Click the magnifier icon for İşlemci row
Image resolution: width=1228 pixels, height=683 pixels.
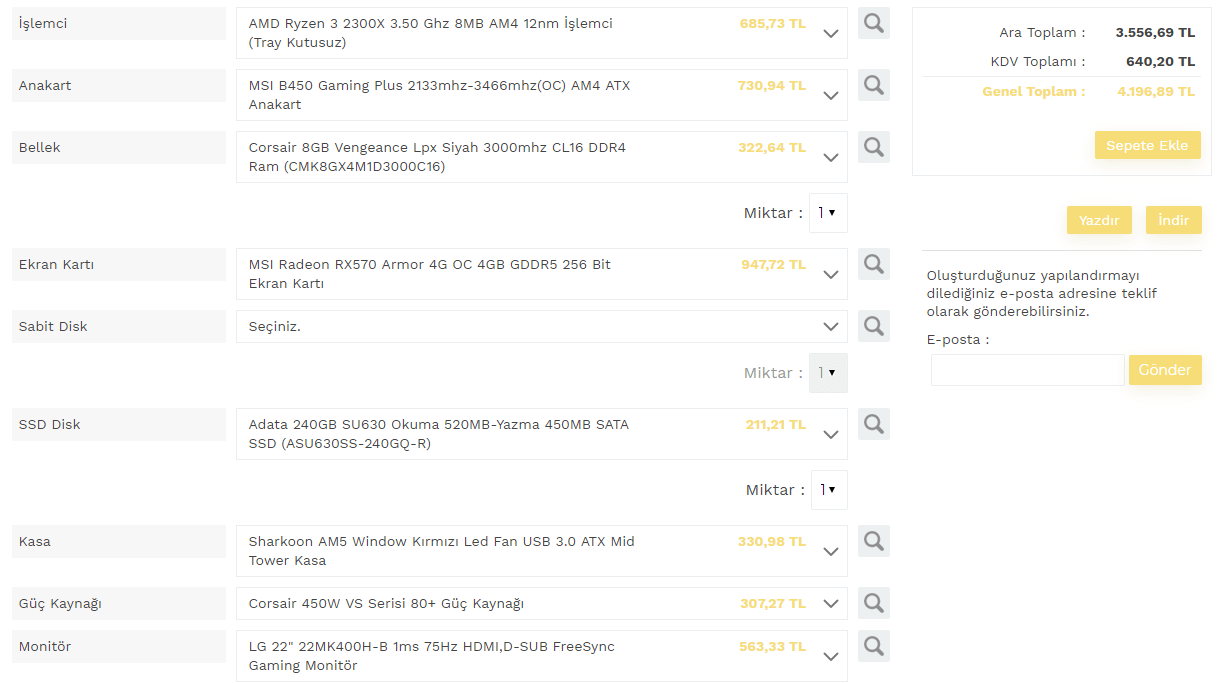click(874, 23)
